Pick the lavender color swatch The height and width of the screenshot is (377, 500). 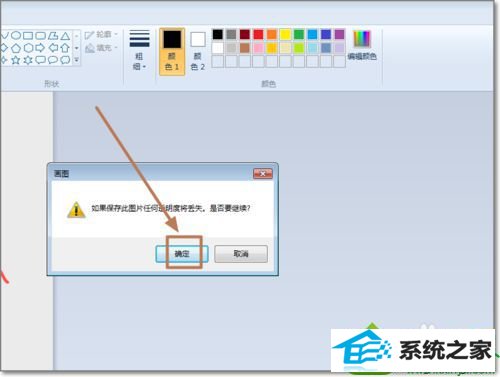[339, 48]
